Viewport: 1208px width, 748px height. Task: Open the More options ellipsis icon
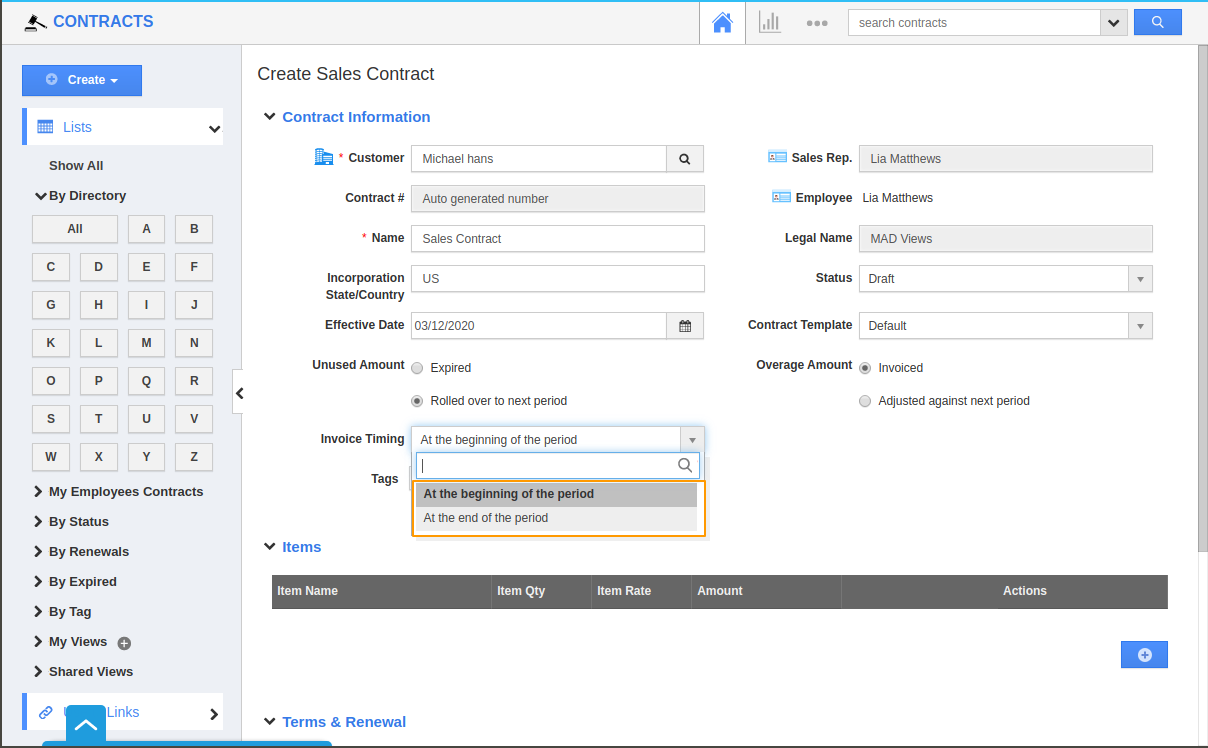pos(817,23)
